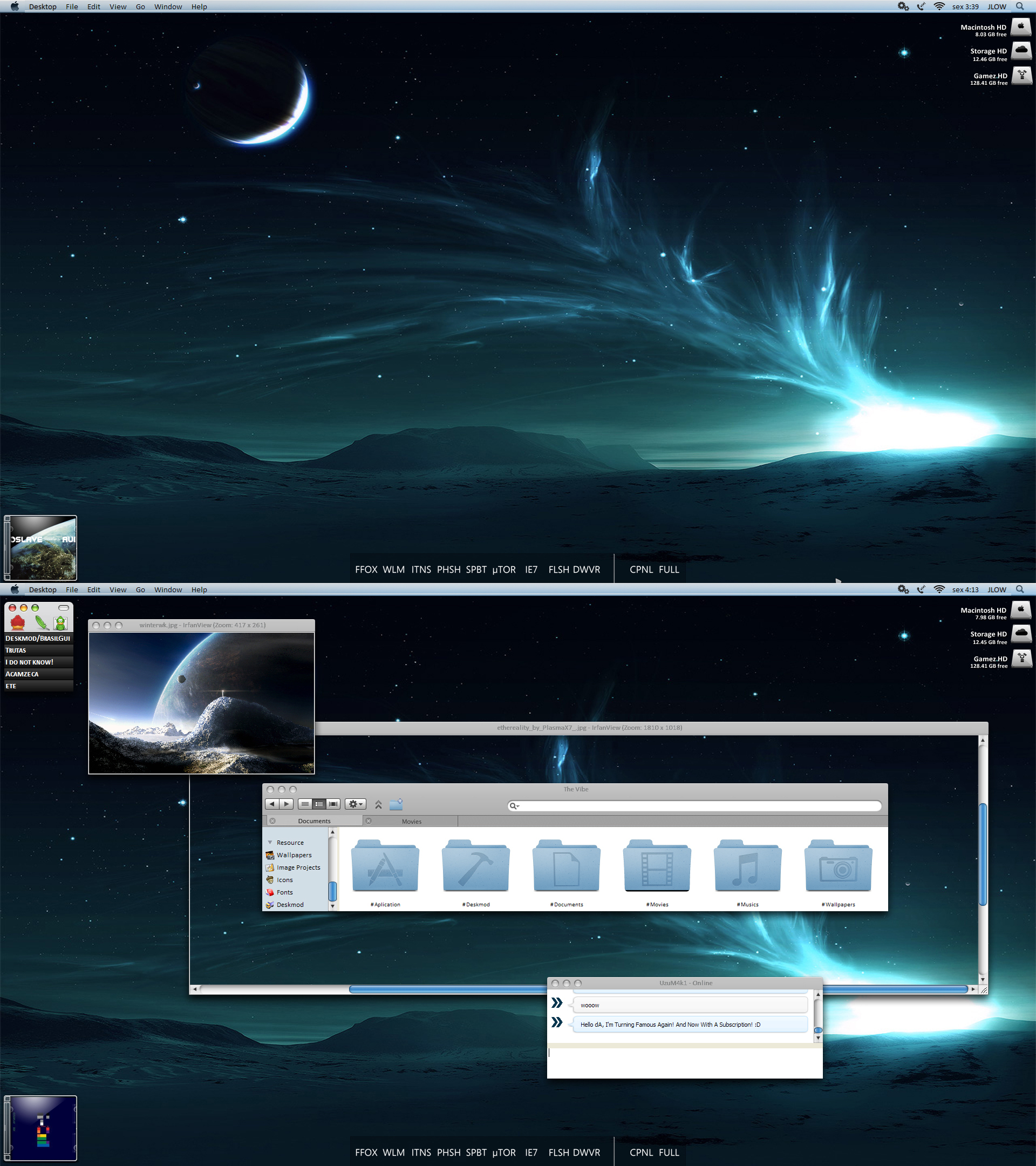1036x1166 pixels.
Task: Switch The Vibe to filmstrip view
Action: [x=333, y=804]
